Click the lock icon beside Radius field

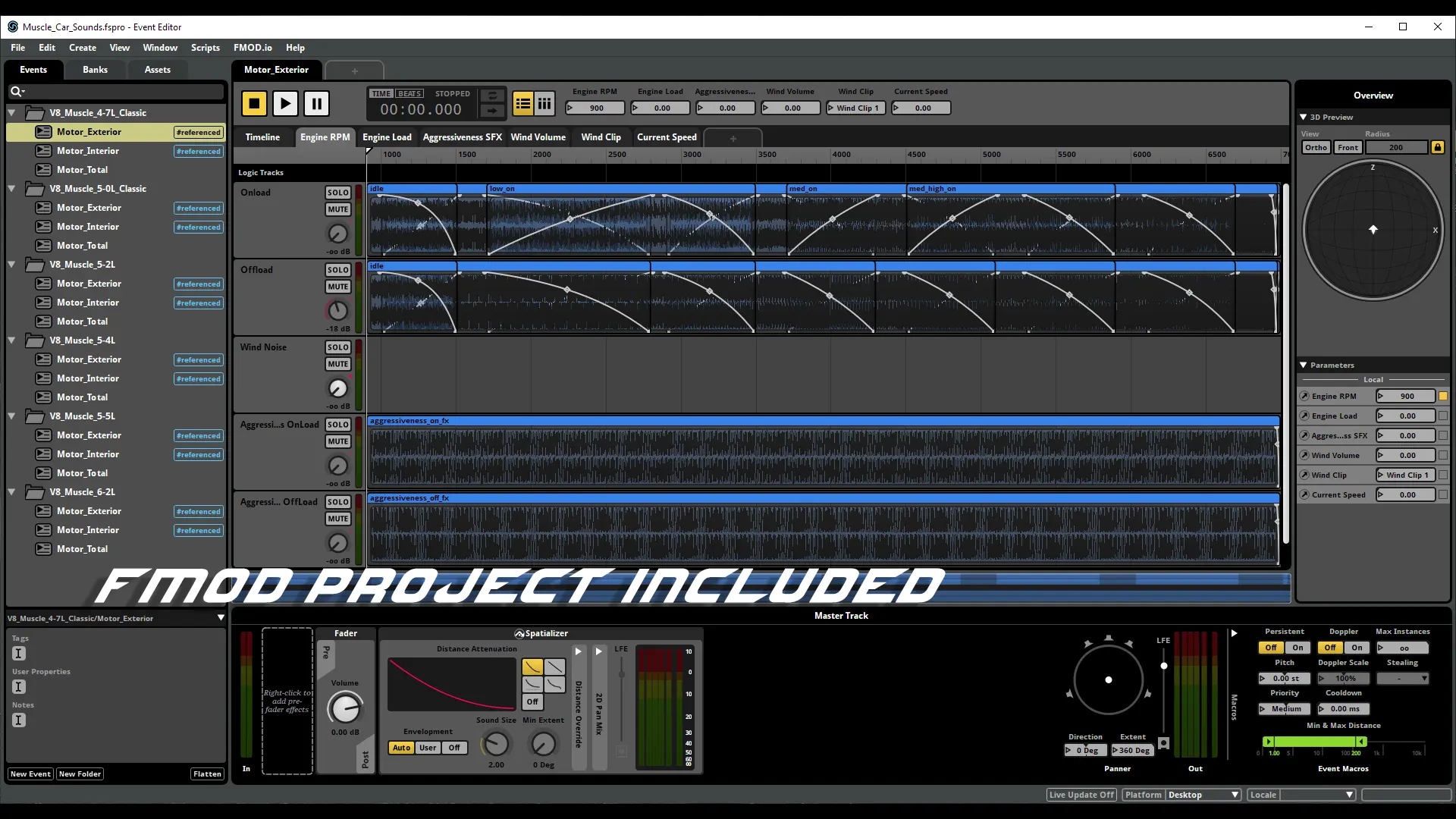click(1437, 147)
